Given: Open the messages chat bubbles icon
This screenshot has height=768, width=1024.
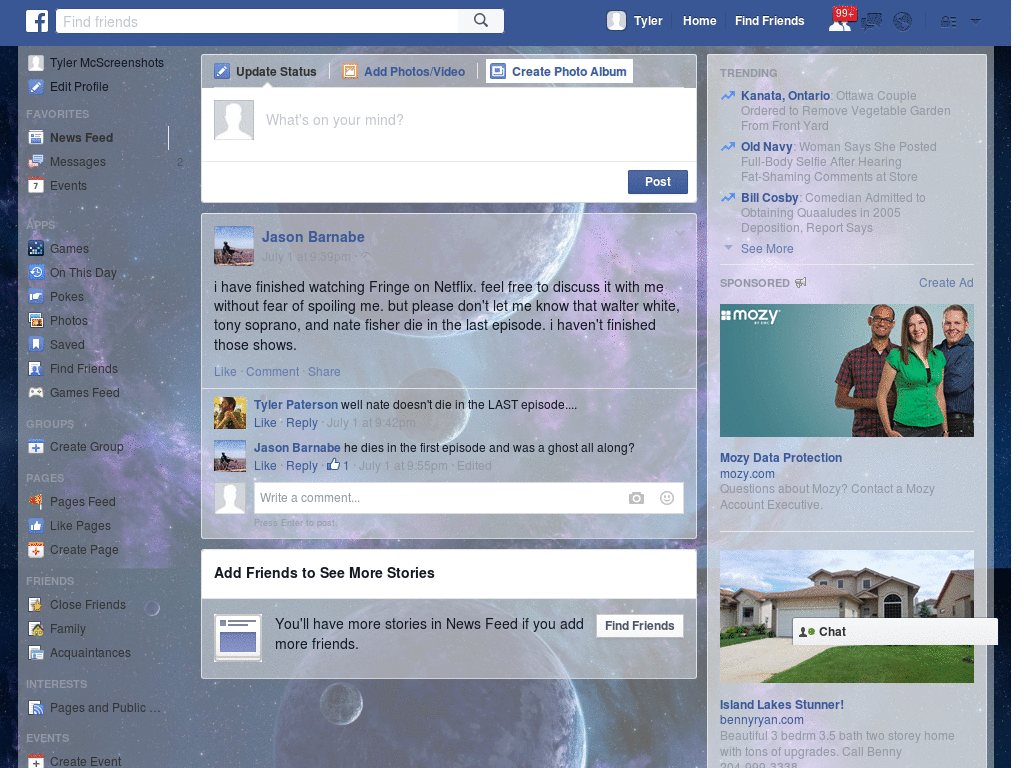Looking at the screenshot, I should [x=871, y=22].
